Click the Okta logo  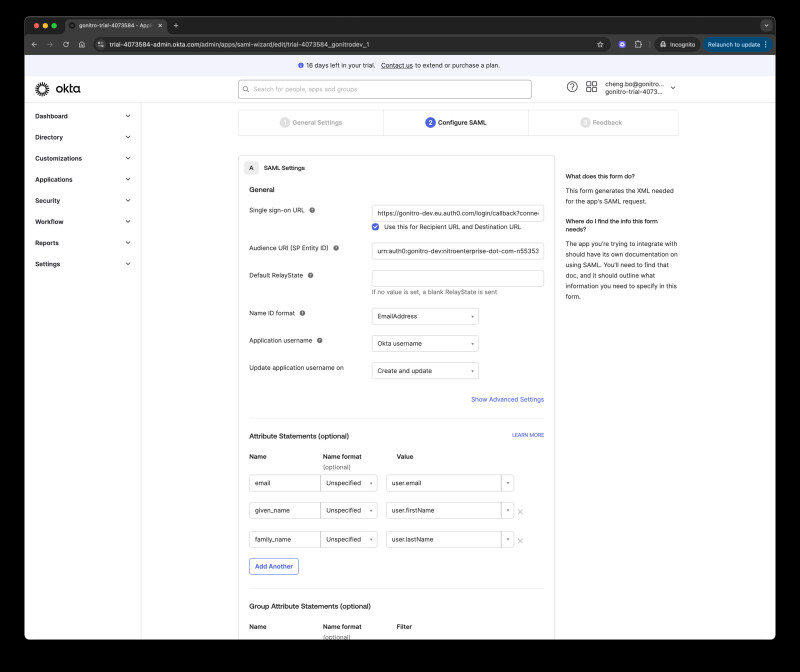click(58, 89)
